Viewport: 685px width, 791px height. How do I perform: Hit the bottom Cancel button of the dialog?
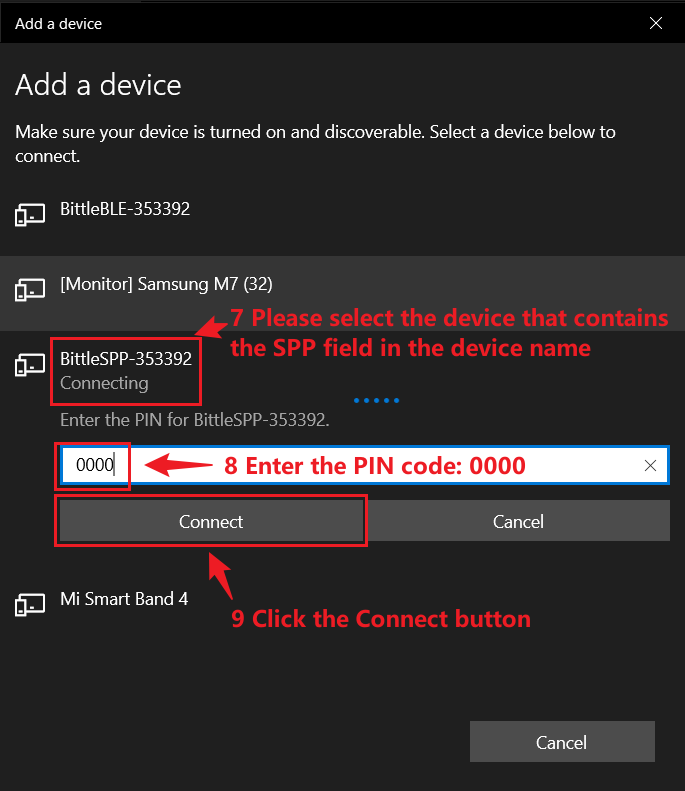(x=561, y=742)
